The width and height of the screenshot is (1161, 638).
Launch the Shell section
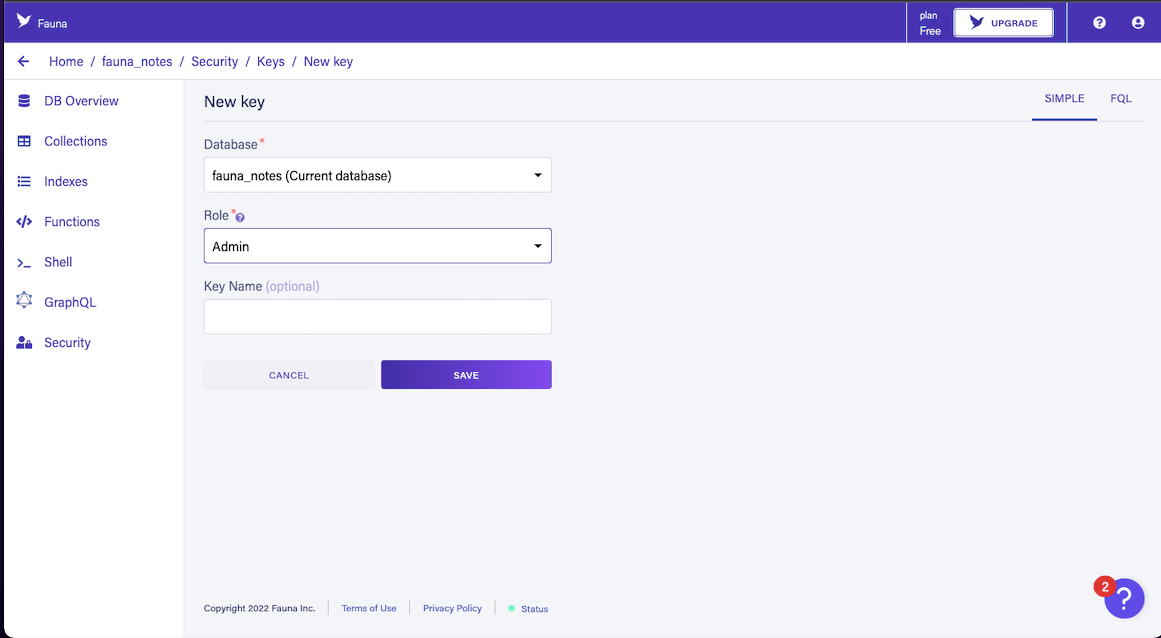coord(58,262)
